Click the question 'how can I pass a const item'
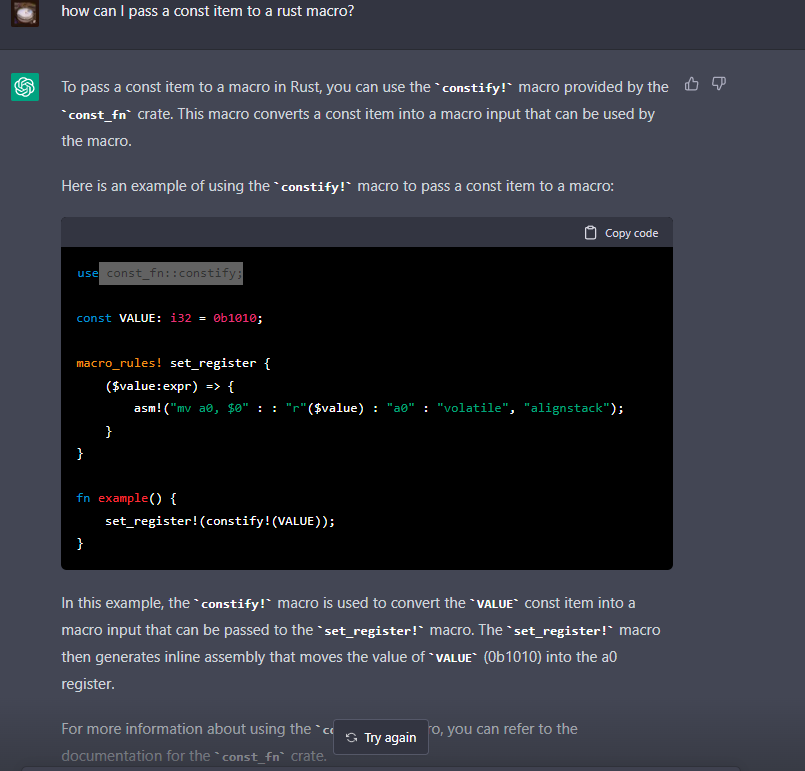Screen dimensions: 805x771 tap(208, 11)
